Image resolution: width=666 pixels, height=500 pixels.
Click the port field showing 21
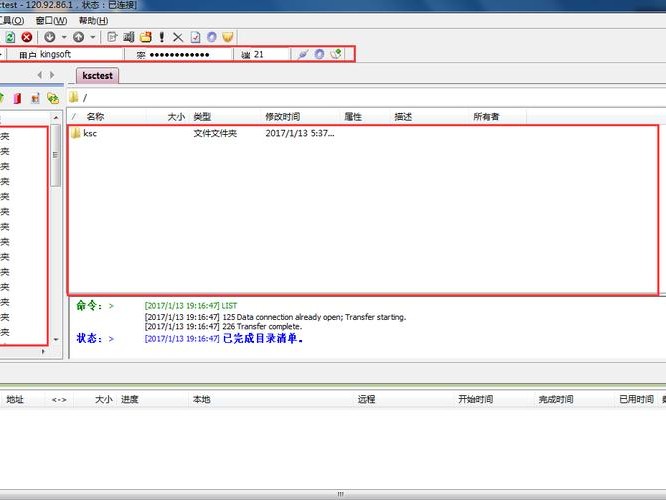tap(271, 54)
